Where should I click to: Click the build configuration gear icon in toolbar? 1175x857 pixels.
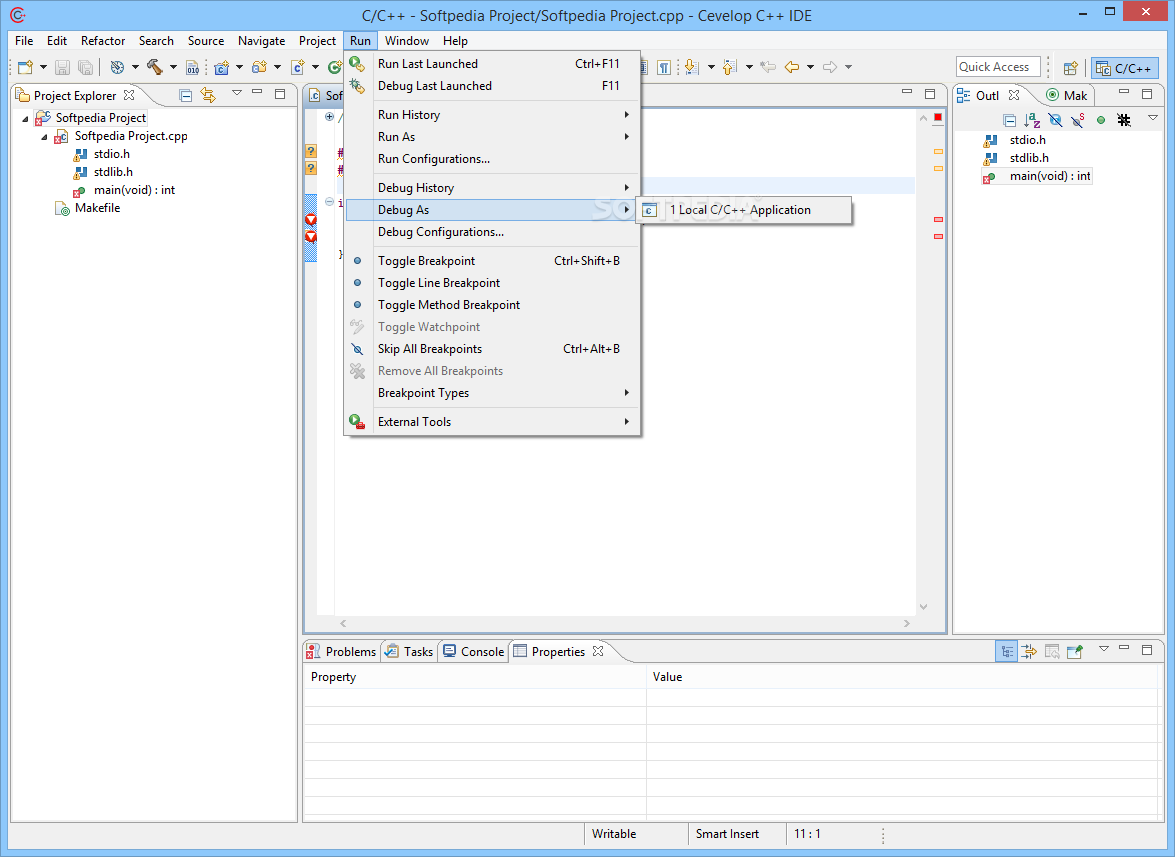click(x=117, y=67)
